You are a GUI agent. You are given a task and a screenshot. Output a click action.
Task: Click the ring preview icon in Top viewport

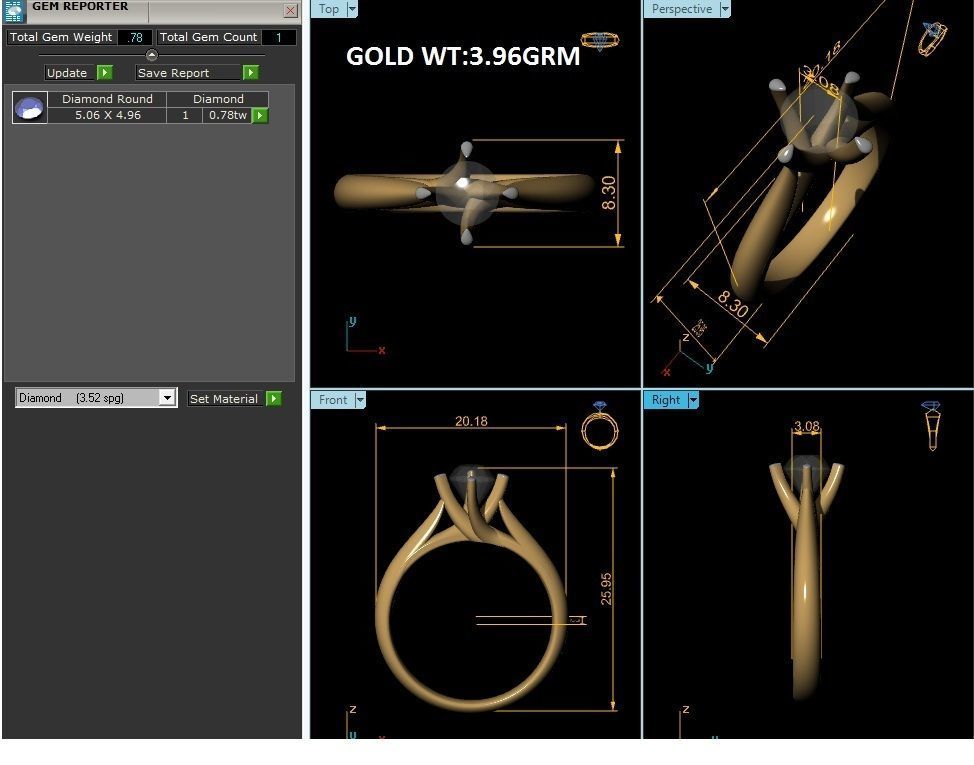(600, 41)
